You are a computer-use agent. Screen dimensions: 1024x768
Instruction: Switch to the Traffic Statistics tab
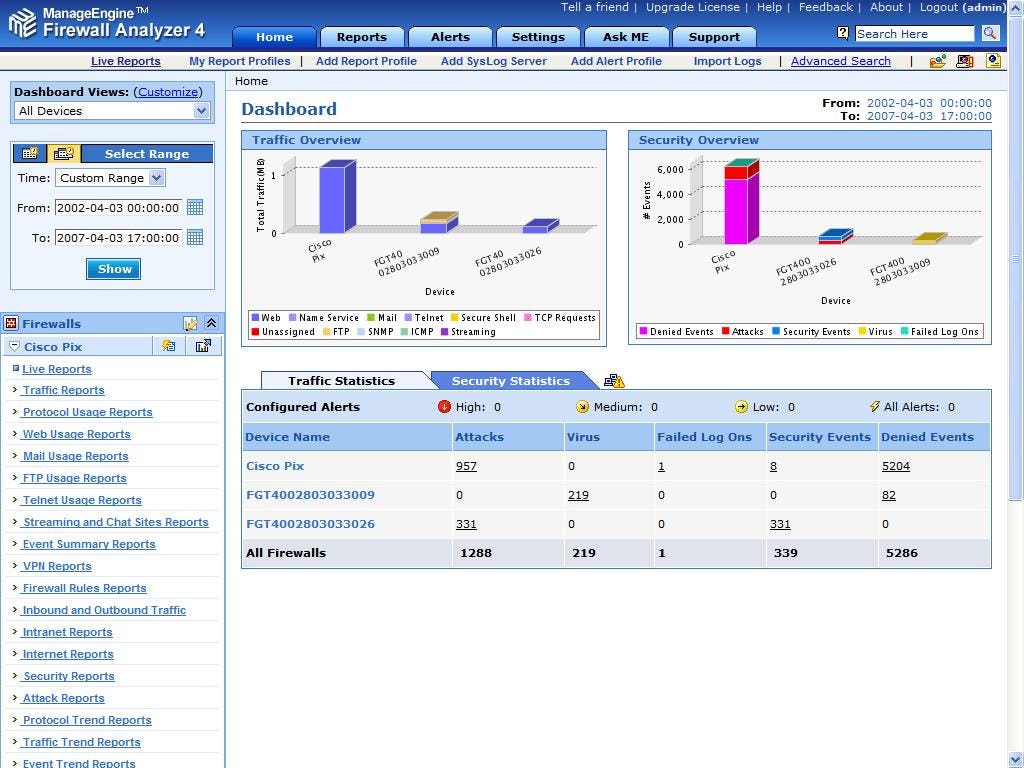(x=342, y=381)
